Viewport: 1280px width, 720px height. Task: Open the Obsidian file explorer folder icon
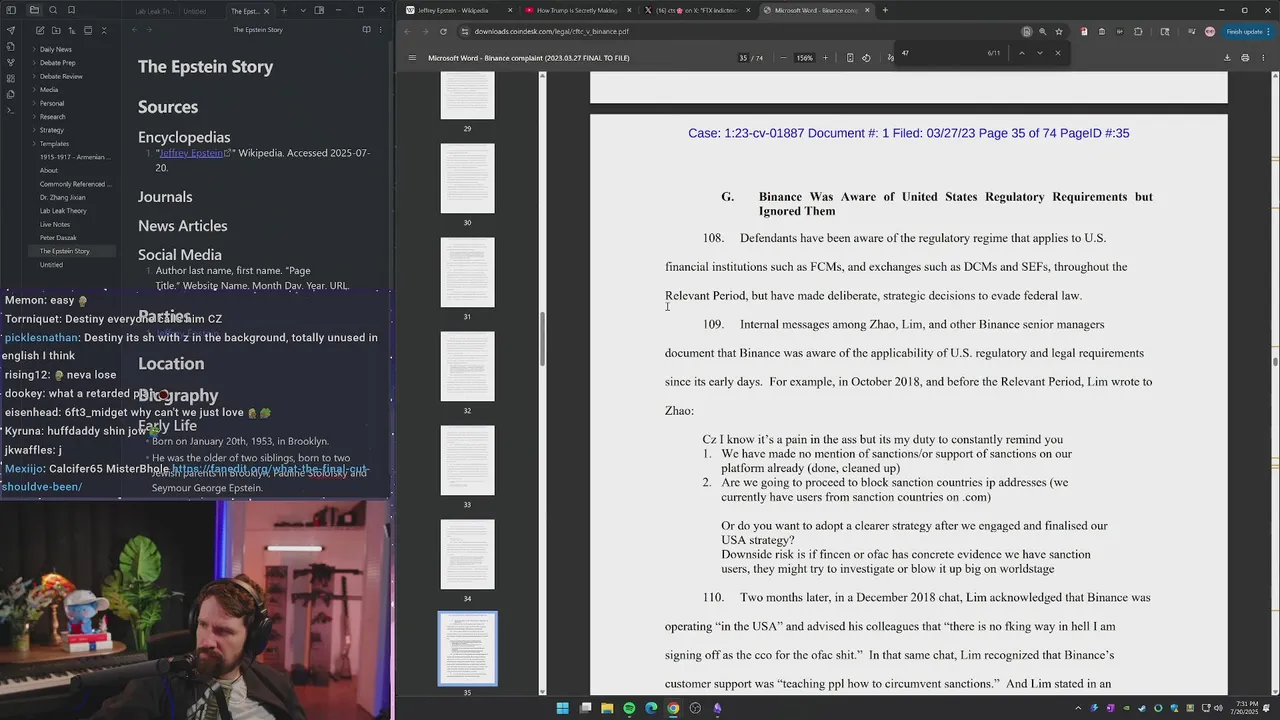tap(34, 10)
